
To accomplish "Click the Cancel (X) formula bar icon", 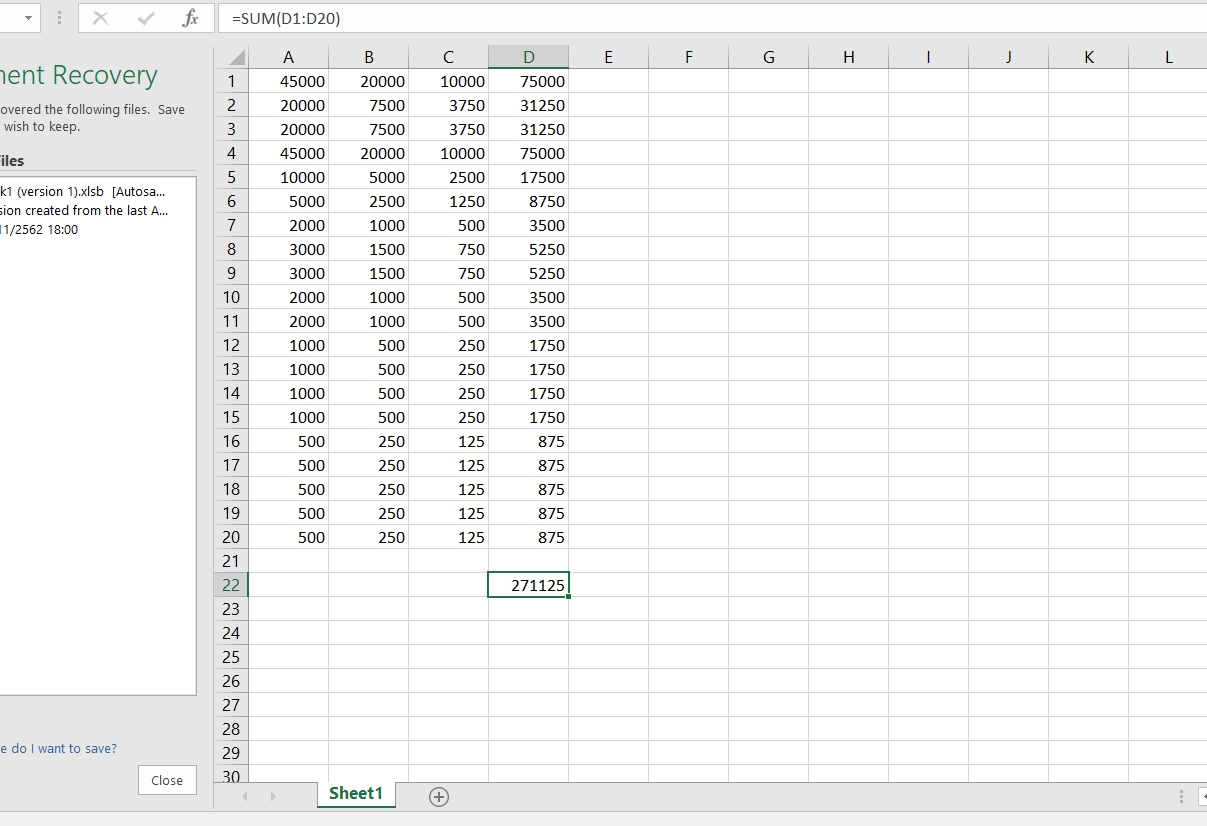I will pyautogui.click(x=100, y=18).
